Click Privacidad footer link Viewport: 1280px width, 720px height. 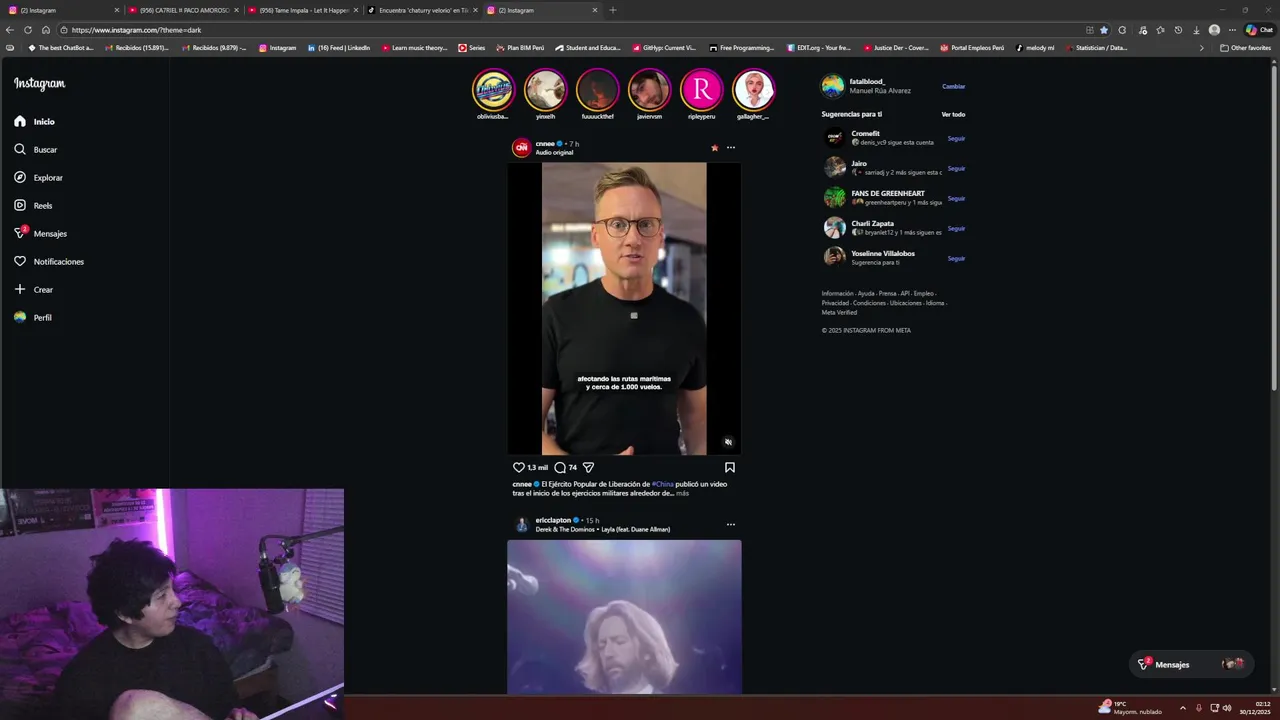point(835,303)
